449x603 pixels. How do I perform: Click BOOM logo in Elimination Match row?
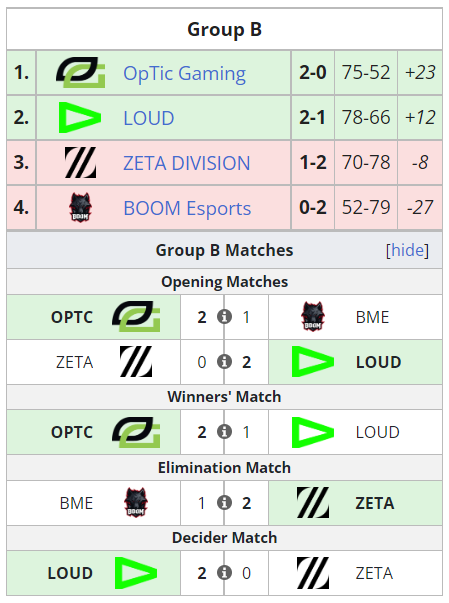coord(136,503)
